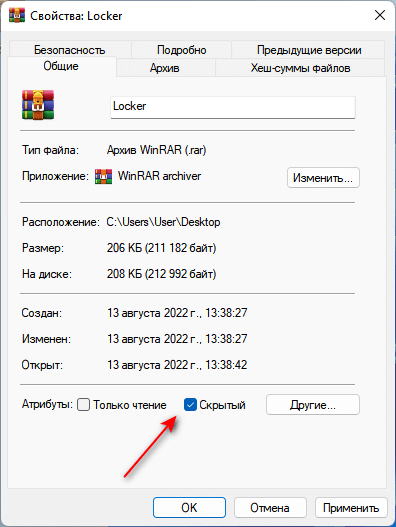Viewport: 396px width, 527px height.
Task: Open the Подробно tab
Action: click(182, 50)
